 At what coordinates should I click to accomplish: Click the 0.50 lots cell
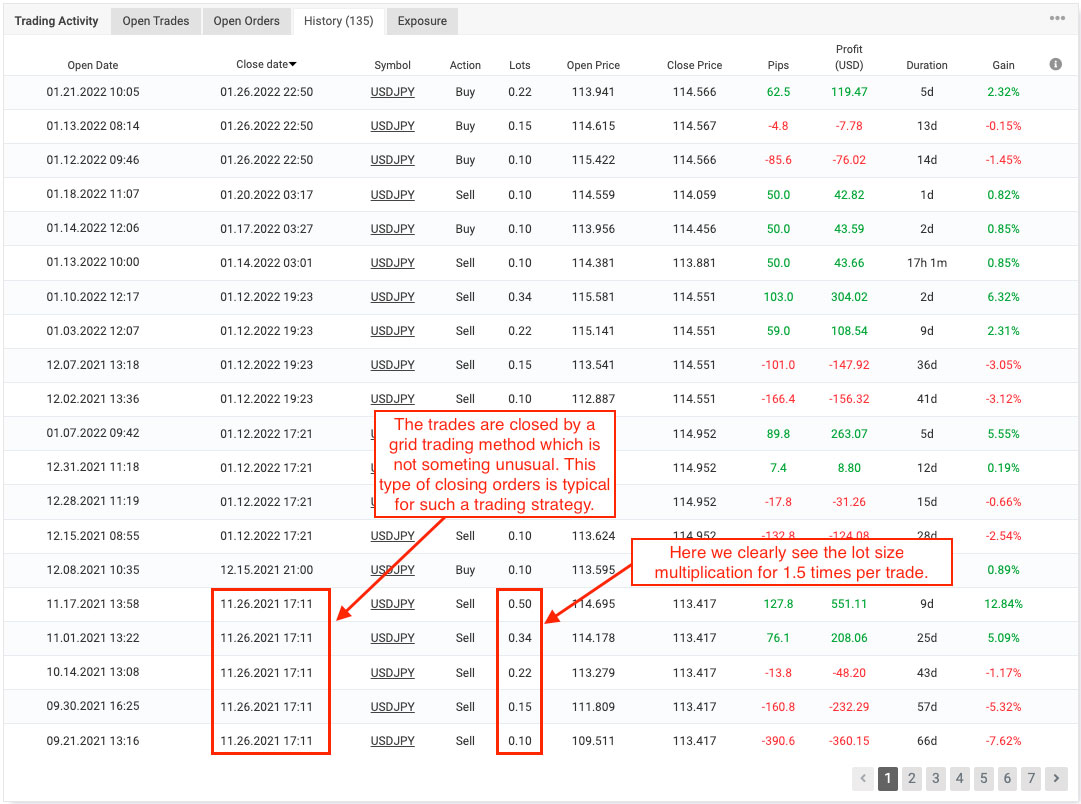[x=520, y=604]
